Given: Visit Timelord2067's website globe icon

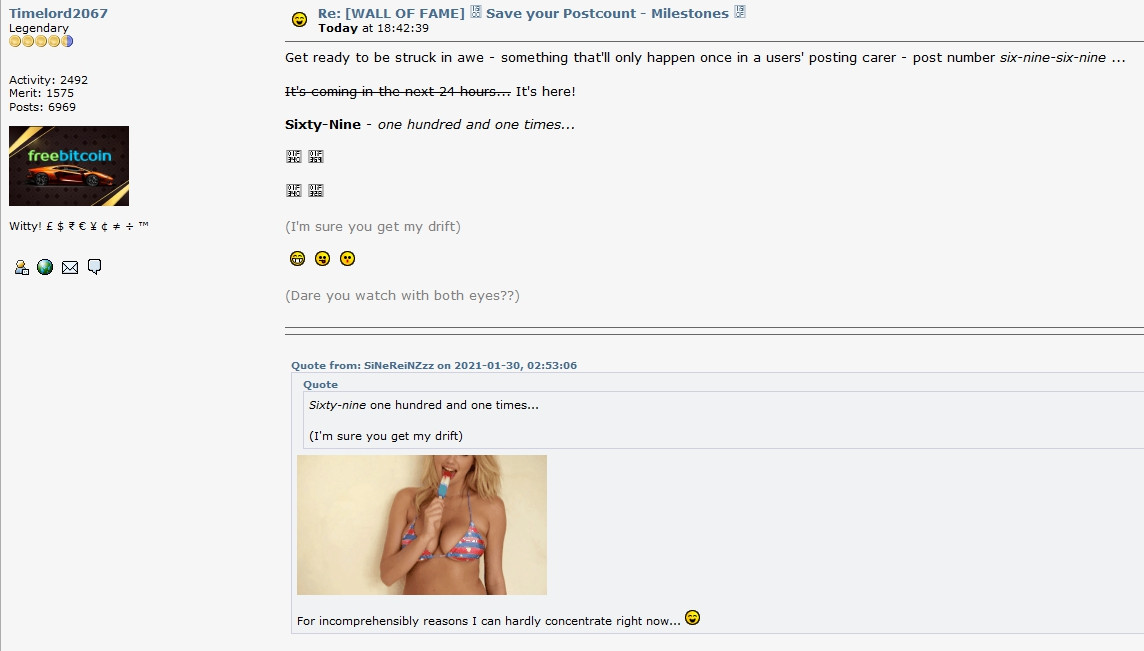Looking at the screenshot, I should point(45,268).
